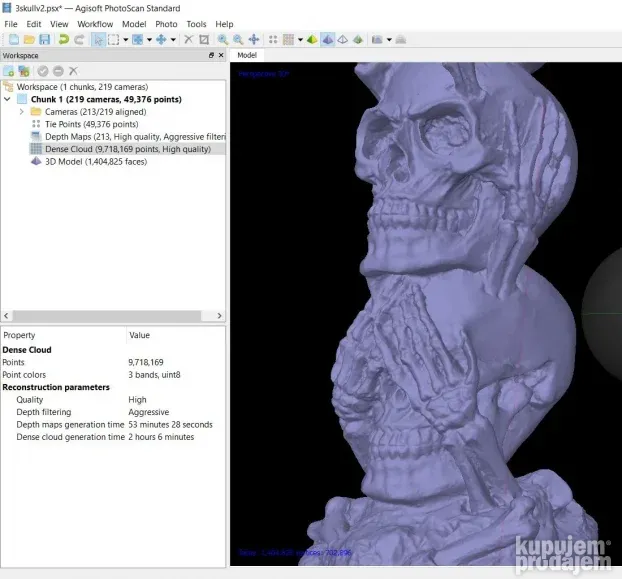Screen dimensions: 622x579
Task: Zoom out with the magnifier minus icon
Action: click(x=238, y=40)
